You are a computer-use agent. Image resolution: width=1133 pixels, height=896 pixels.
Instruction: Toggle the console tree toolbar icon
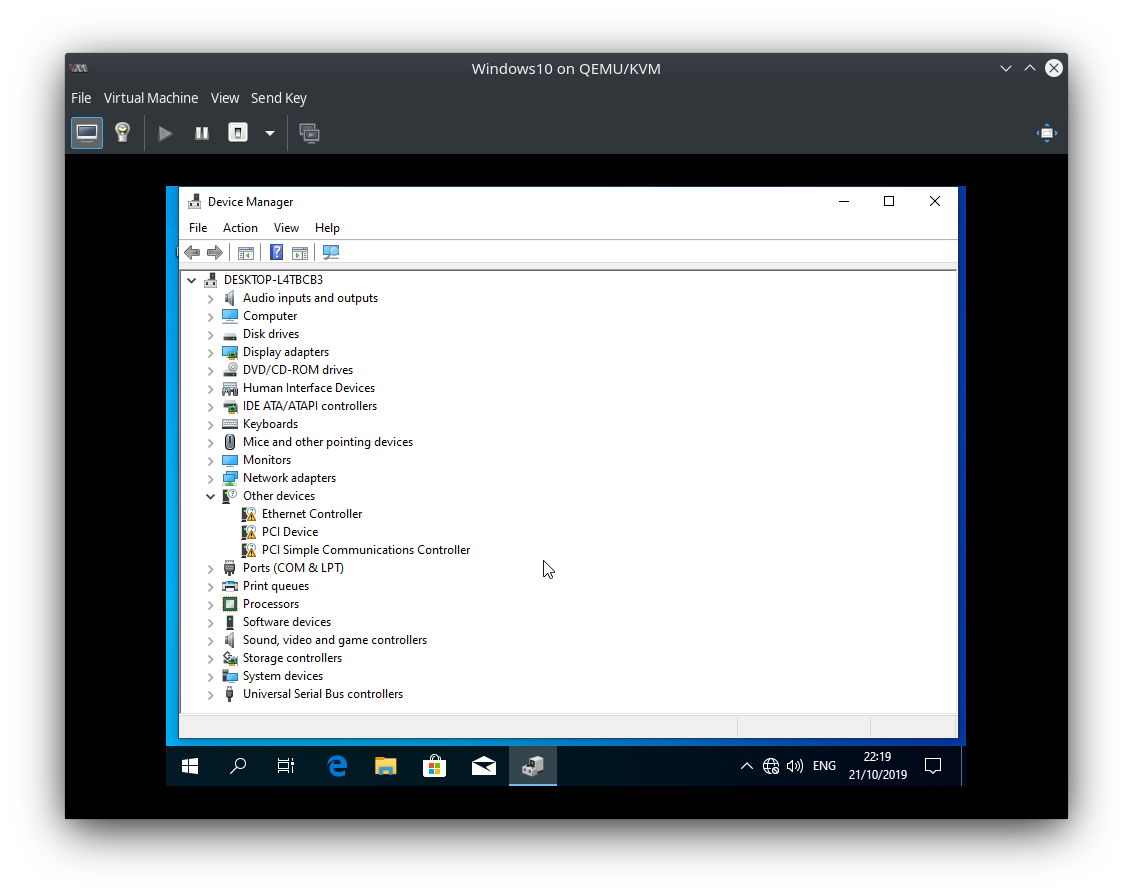click(x=246, y=252)
